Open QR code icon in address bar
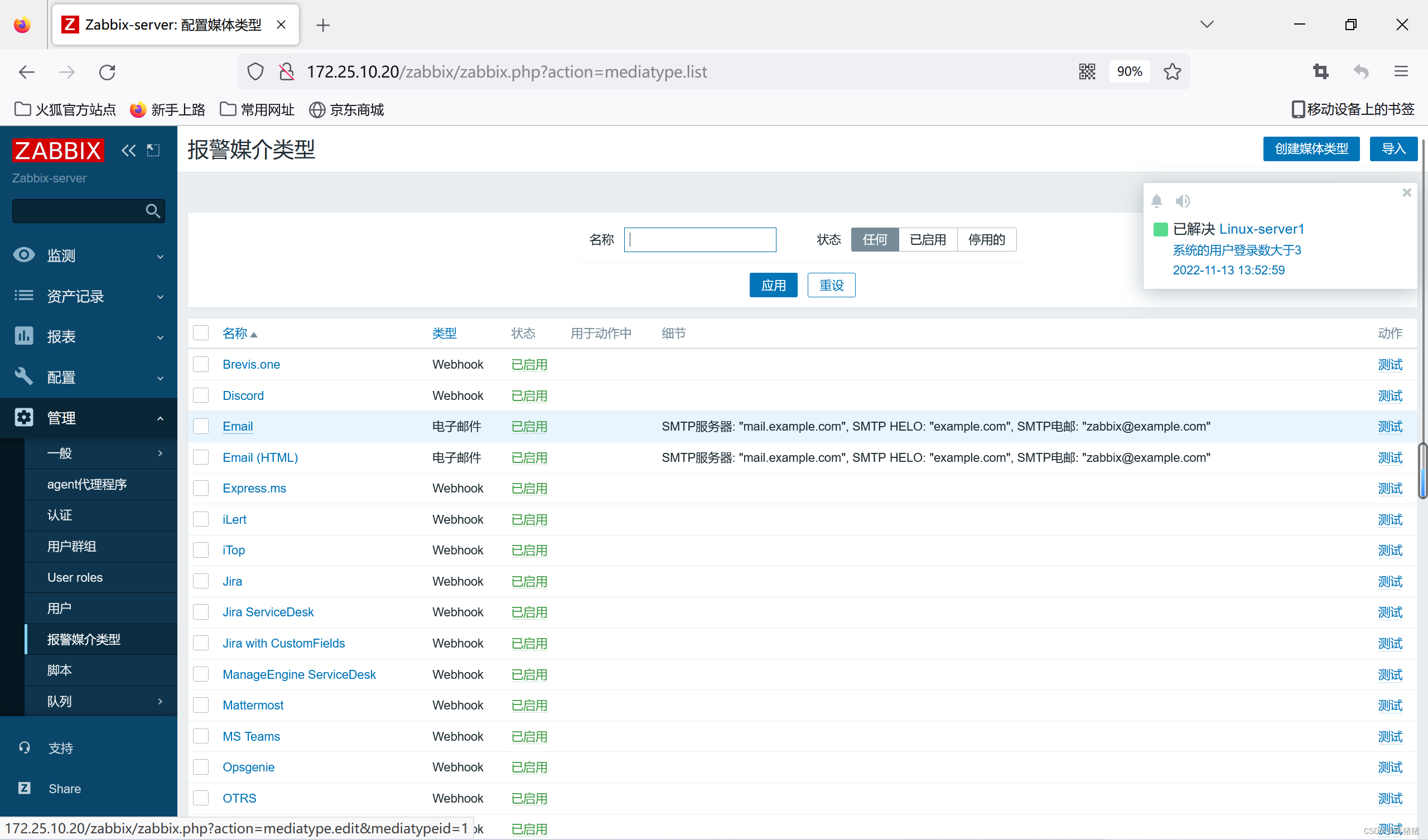The image size is (1428, 840). pos(1086,71)
